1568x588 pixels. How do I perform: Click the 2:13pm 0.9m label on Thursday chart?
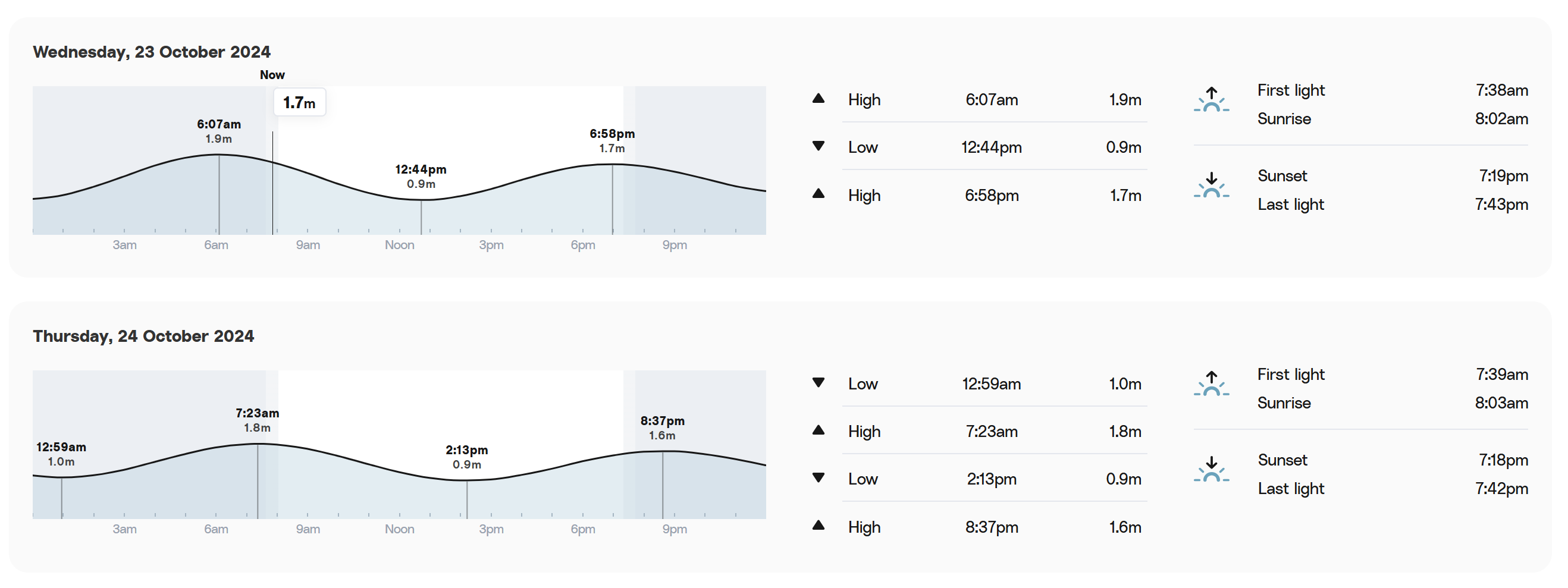467,457
